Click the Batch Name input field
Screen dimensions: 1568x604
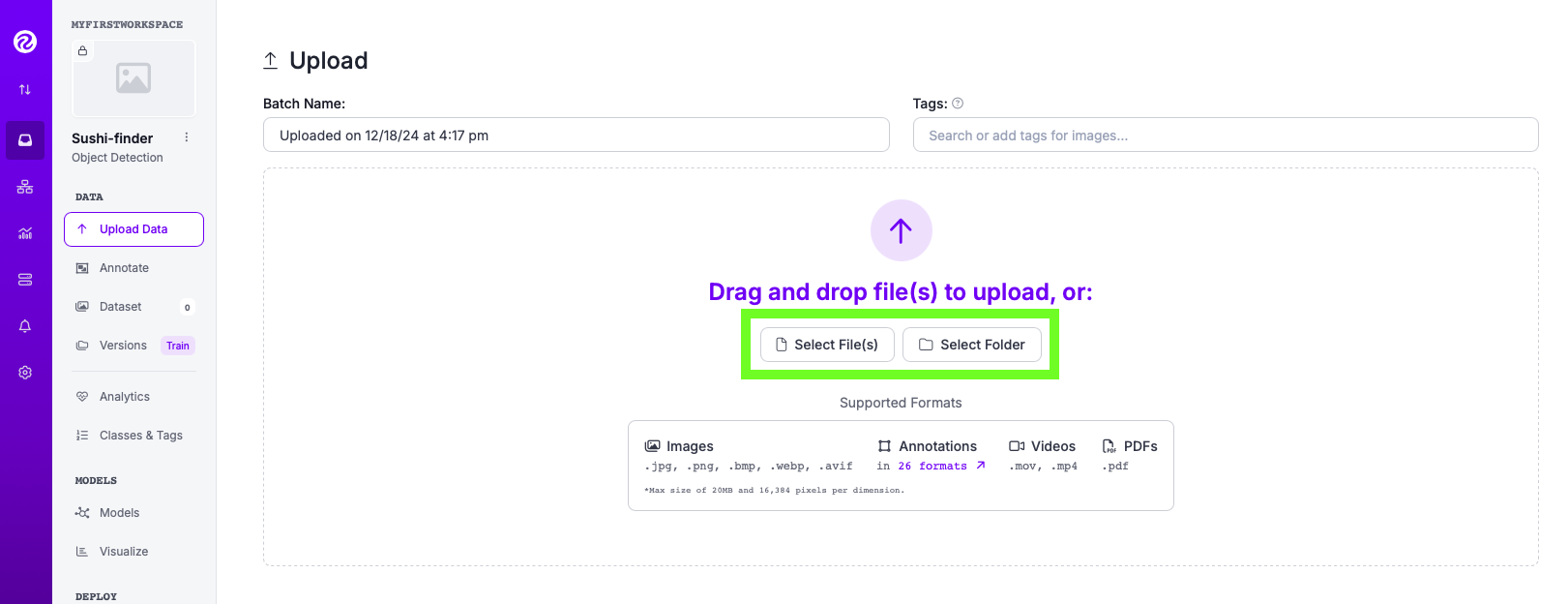point(576,135)
